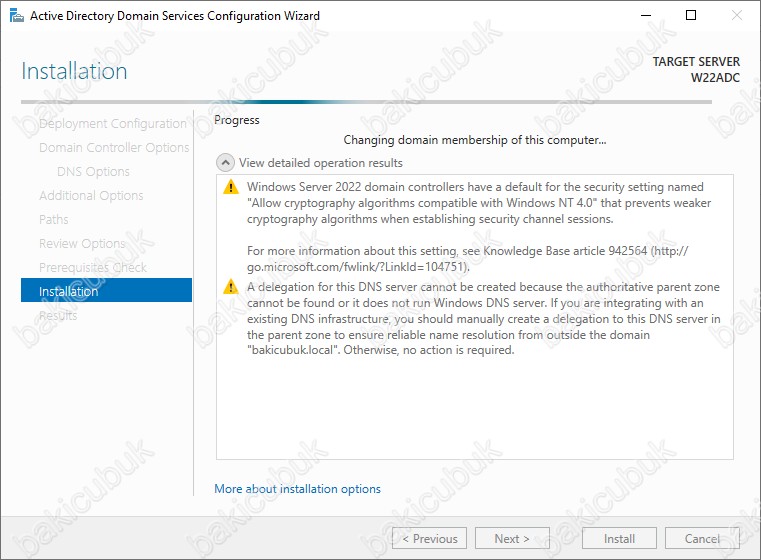The width and height of the screenshot is (761, 560).
Task: Click the Progress heading
Action: [237, 120]
